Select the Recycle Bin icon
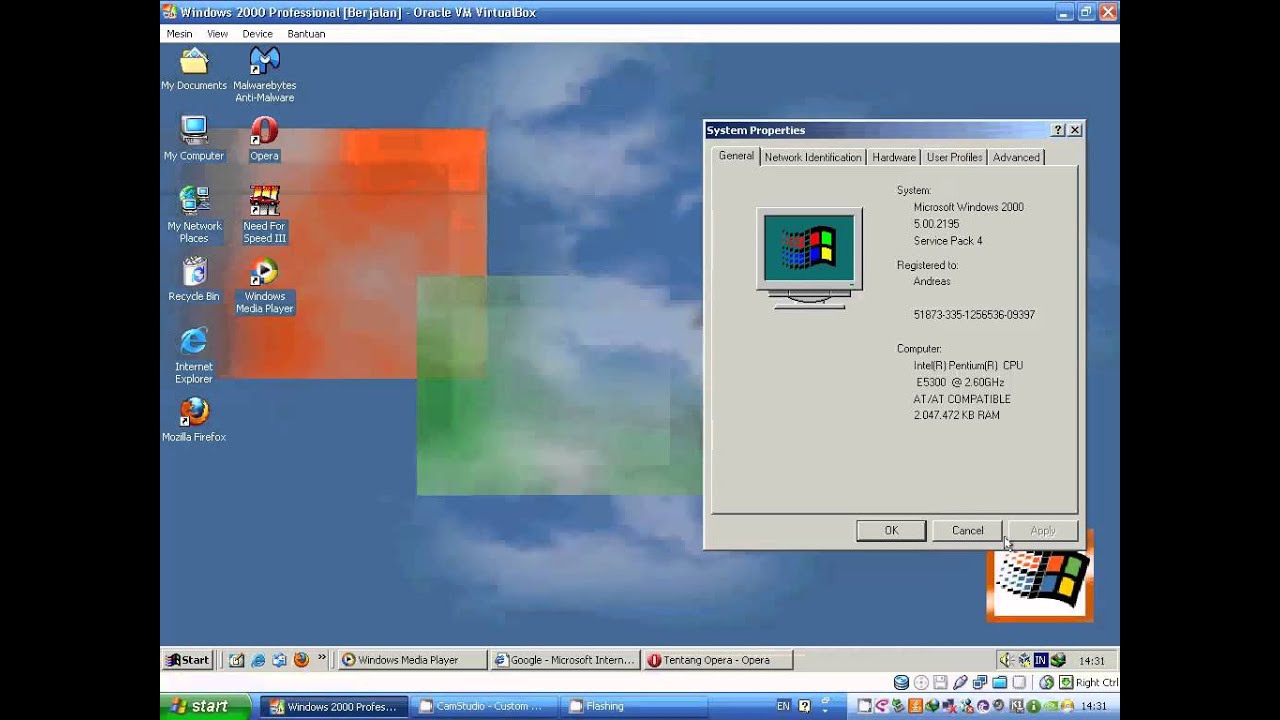Viewport: 1280px width, 720px height. pos(194,279)
